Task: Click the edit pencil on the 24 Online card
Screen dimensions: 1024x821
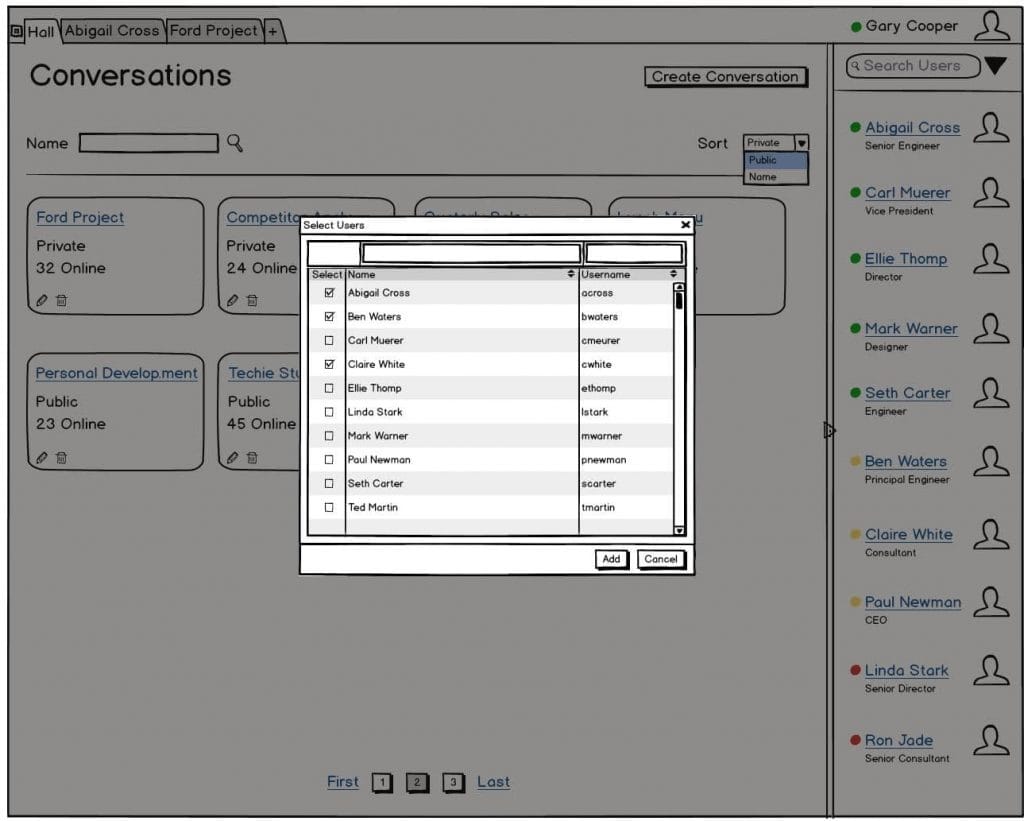Action: [x=232, y=300]
